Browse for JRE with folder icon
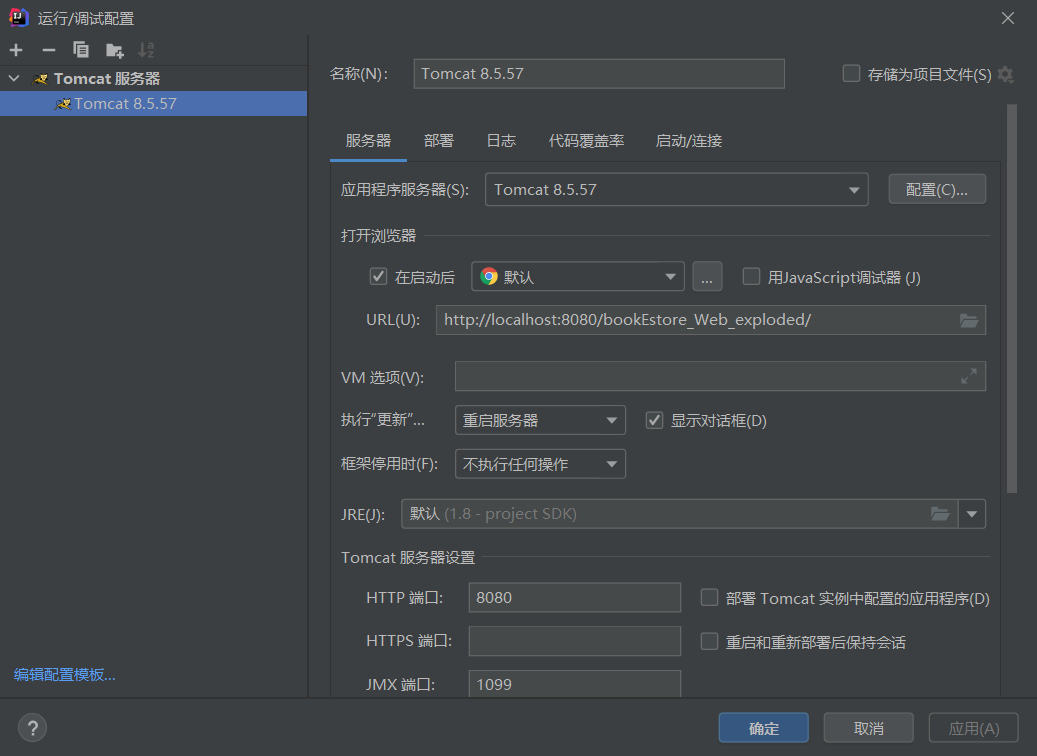This screenshot has width=1037, height=756. [x=940, y=514]
